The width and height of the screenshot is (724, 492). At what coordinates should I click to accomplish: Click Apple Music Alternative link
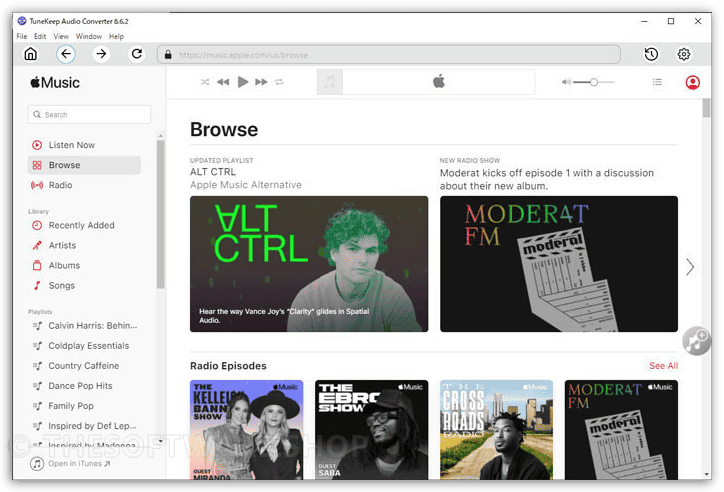[x=246, y=185]
